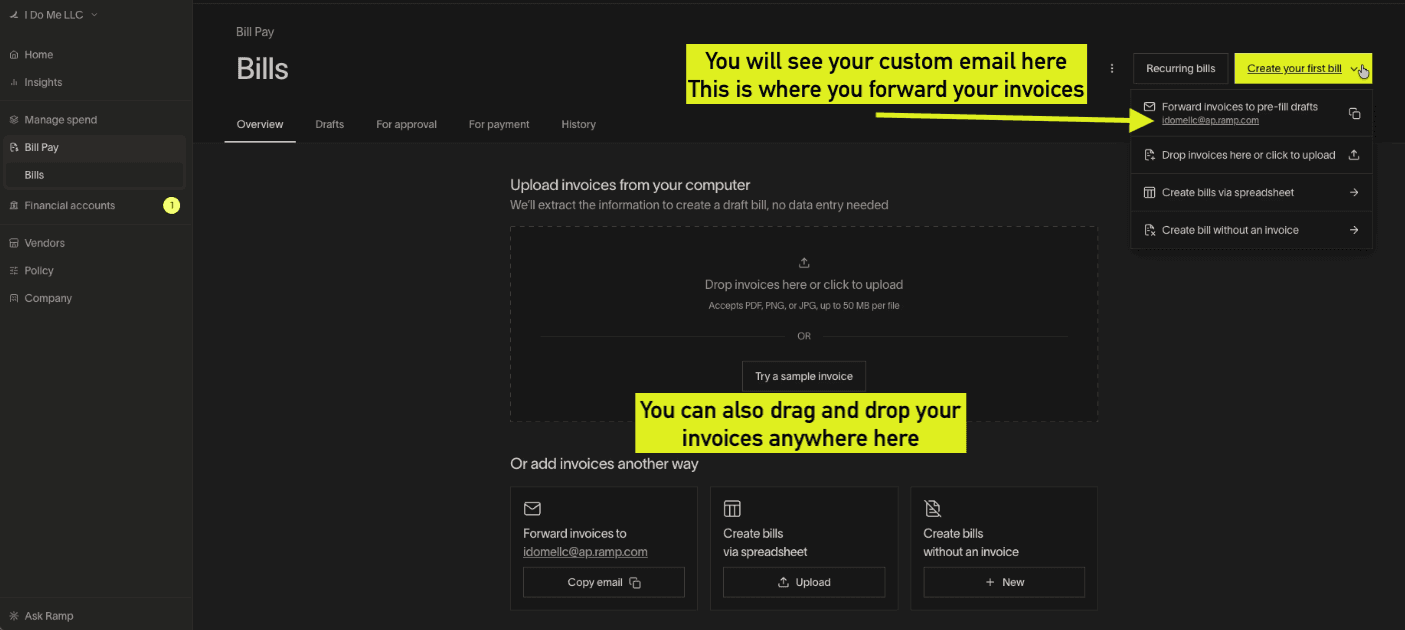Viewport: 1405px width, 630px height.
Task: Click the Vendors icon in the sidebar
Action: 14,243
